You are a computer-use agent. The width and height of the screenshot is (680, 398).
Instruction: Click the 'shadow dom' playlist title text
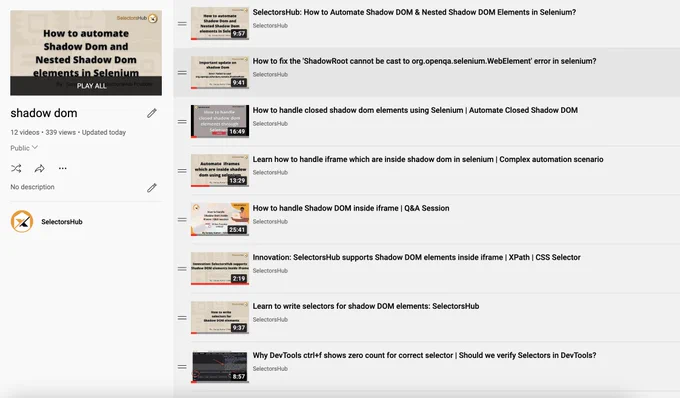point(44,113)
